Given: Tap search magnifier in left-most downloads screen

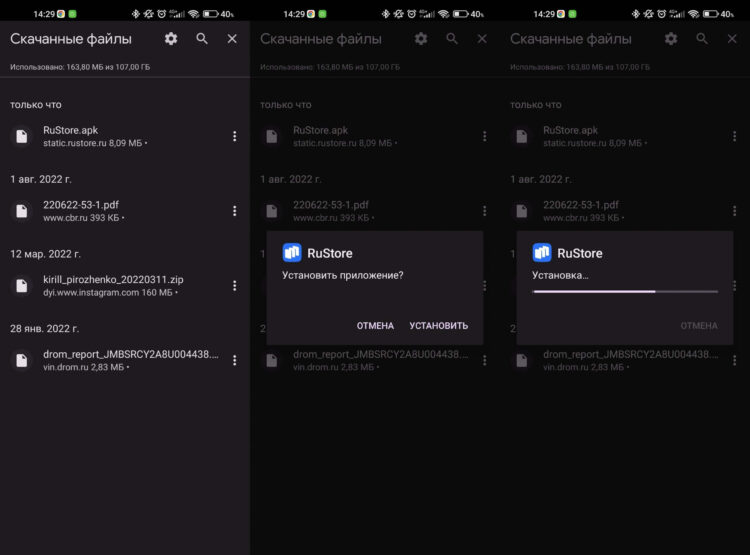Looking at the screenshot, I should [202, 39].
